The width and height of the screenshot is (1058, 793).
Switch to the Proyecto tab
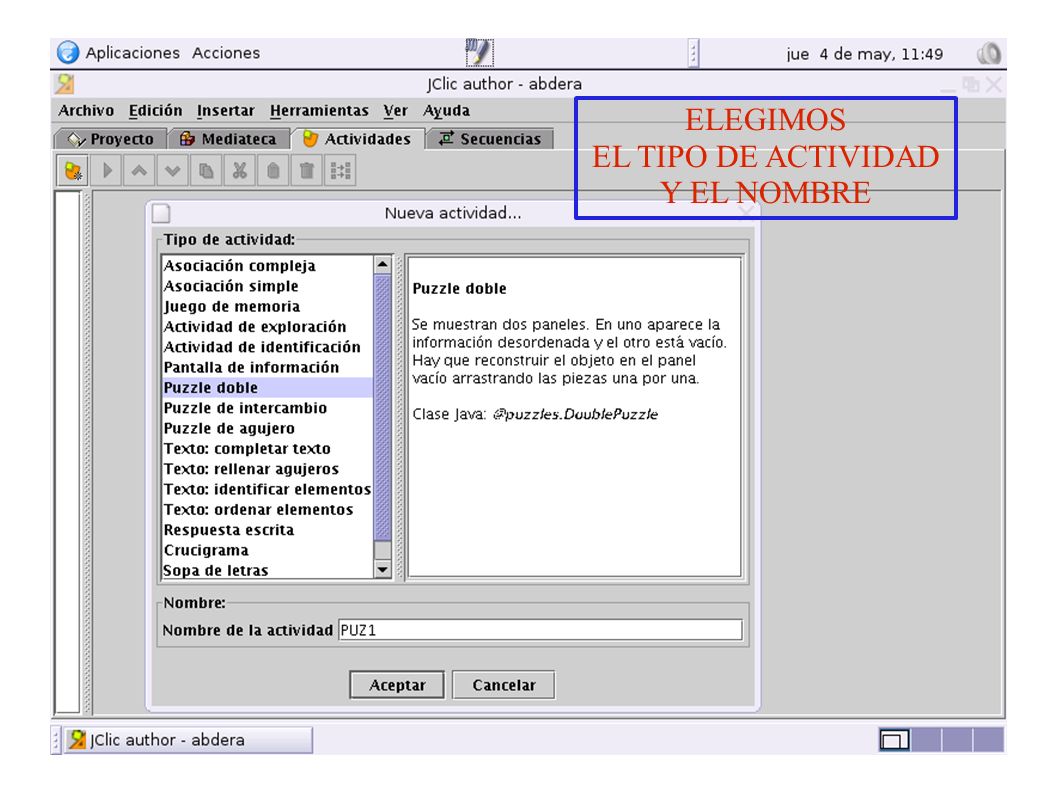point(111,139)
